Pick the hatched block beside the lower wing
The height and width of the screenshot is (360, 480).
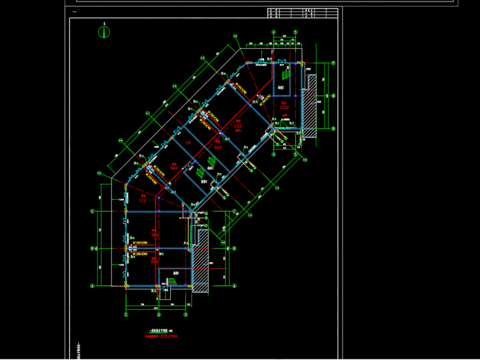pos(201,261)
